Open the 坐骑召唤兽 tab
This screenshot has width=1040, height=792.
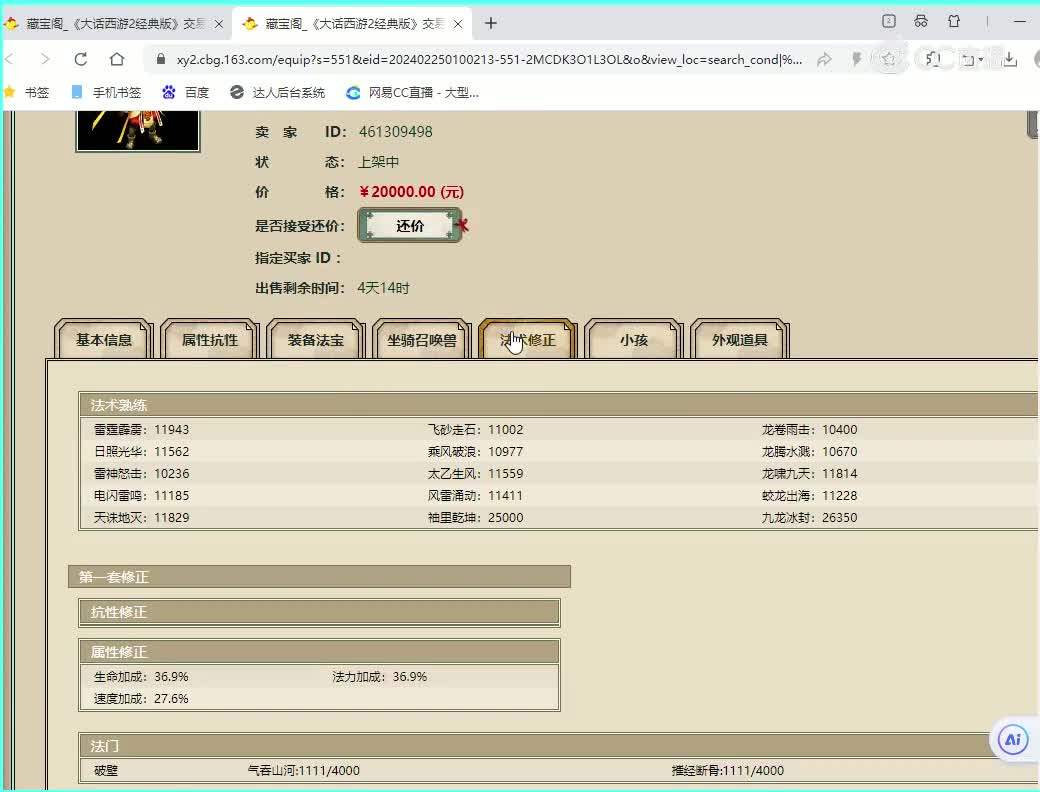[422, 340]
